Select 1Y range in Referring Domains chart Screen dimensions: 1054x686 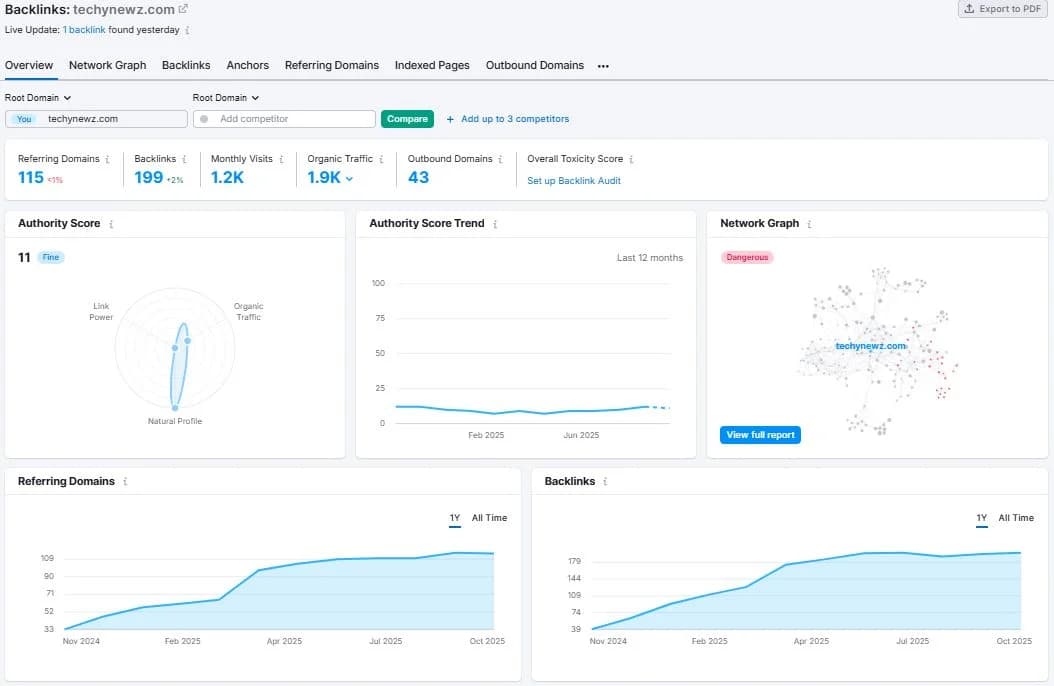[x=455, y=518]
